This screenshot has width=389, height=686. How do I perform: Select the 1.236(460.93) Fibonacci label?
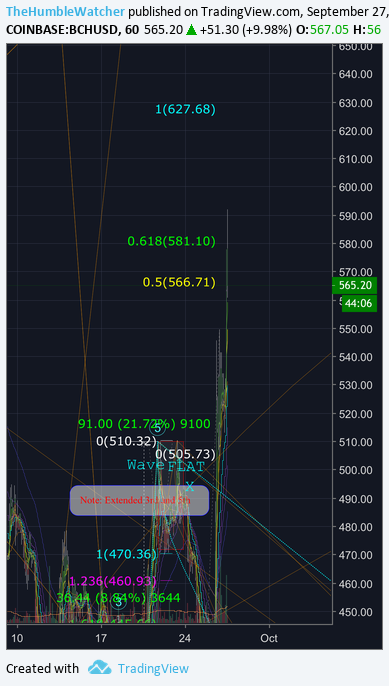coord(112,581)
